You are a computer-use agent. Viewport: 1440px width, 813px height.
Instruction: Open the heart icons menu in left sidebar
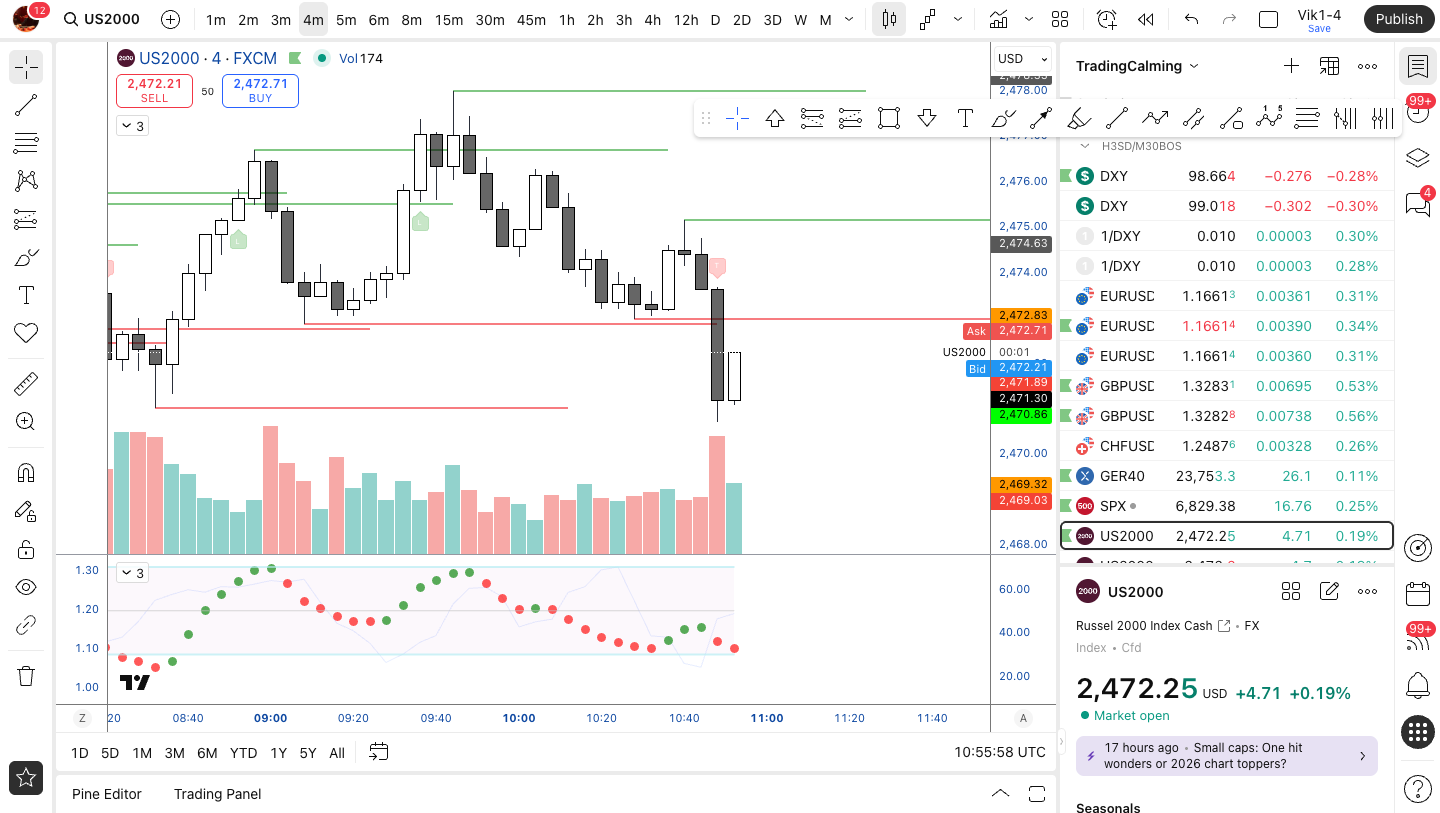pos(26,333)
